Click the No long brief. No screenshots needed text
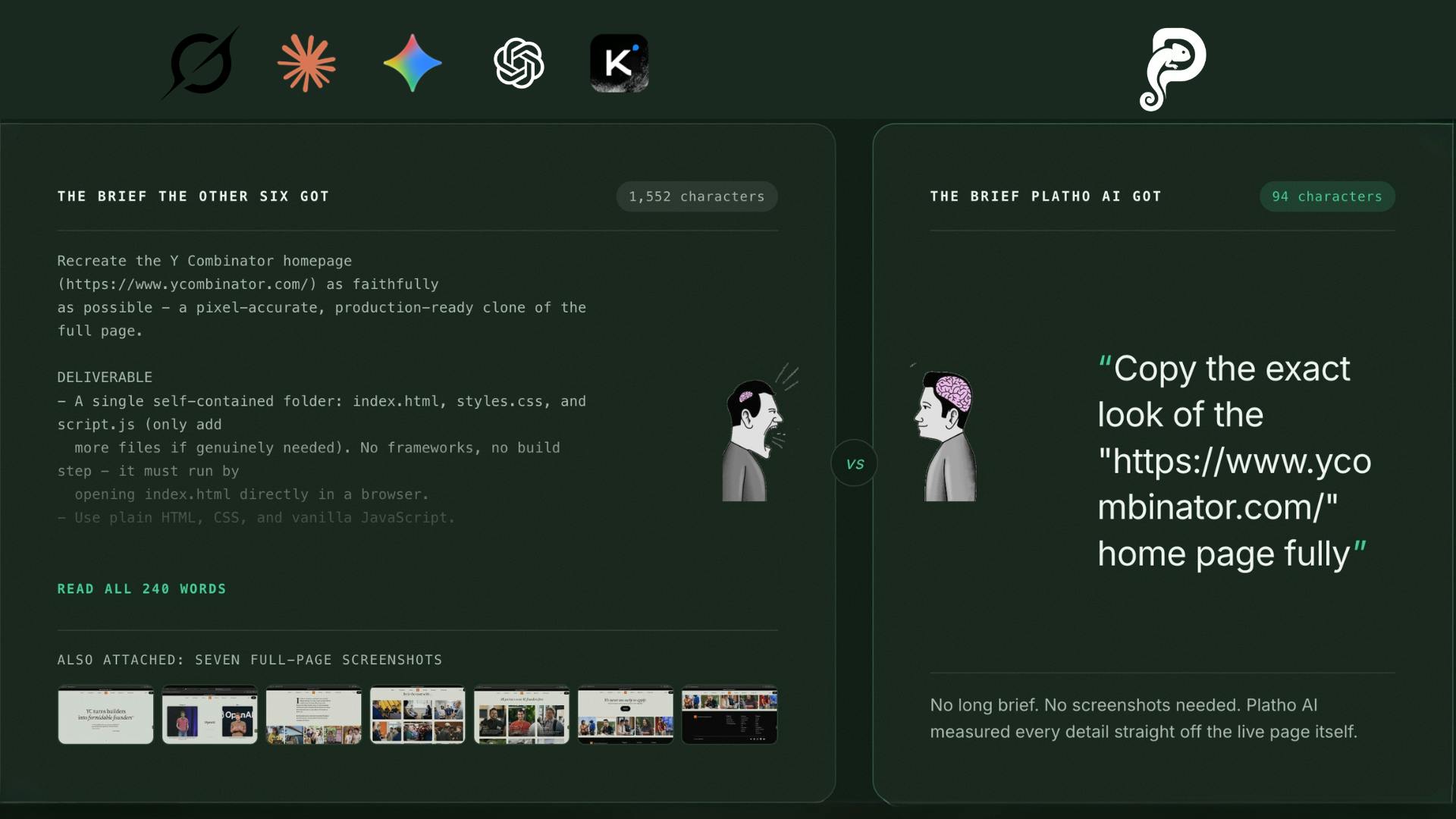 [x=1144, y=718]
